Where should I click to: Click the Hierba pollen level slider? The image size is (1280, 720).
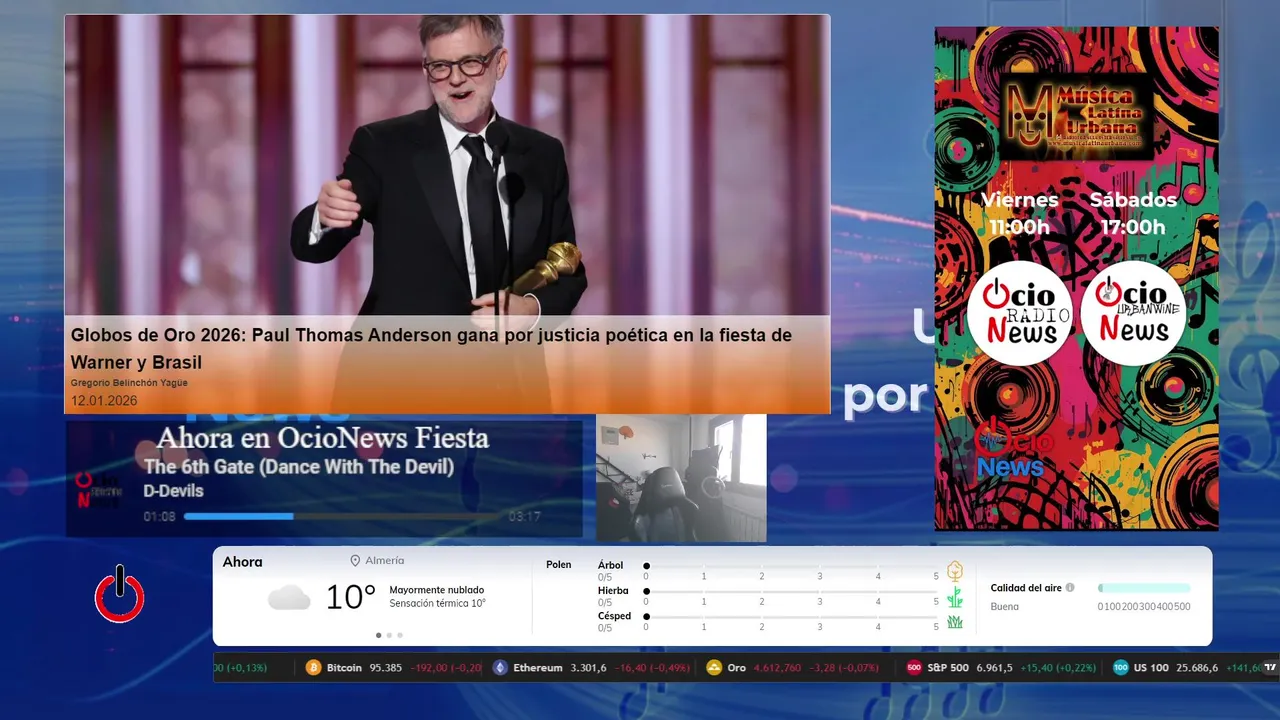pyautogui.click(x=791, y=592)
